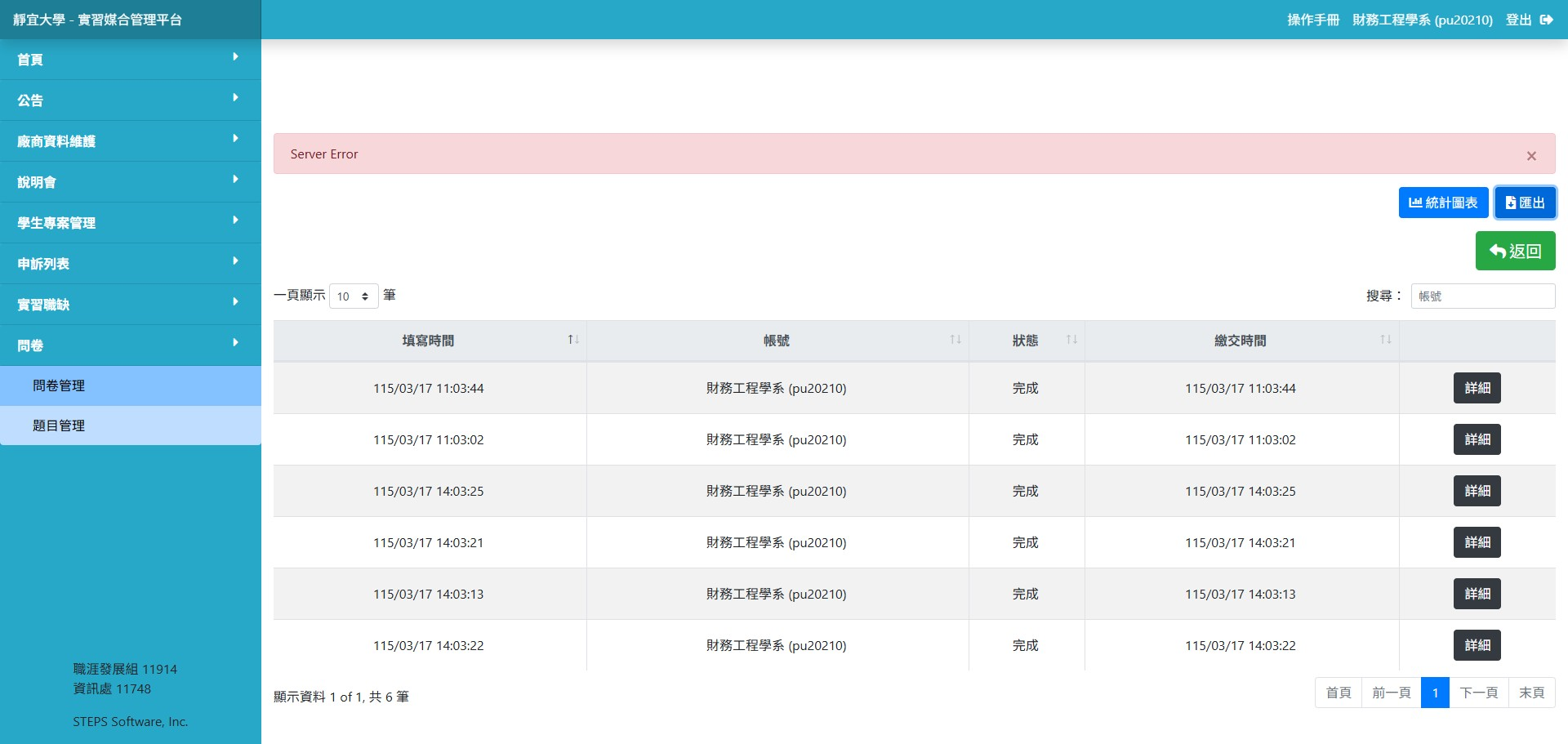1568x744 pixels.
Task: Open the 操作手冊 manual link
Action: (1313, 20)
